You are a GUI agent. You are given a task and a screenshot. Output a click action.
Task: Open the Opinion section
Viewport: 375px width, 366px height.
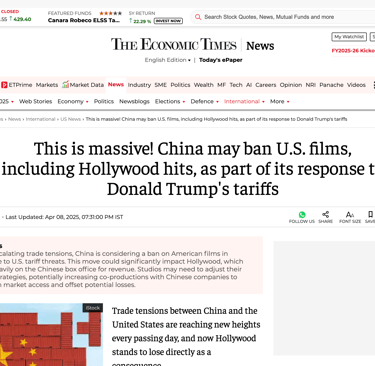pos(291,85)
